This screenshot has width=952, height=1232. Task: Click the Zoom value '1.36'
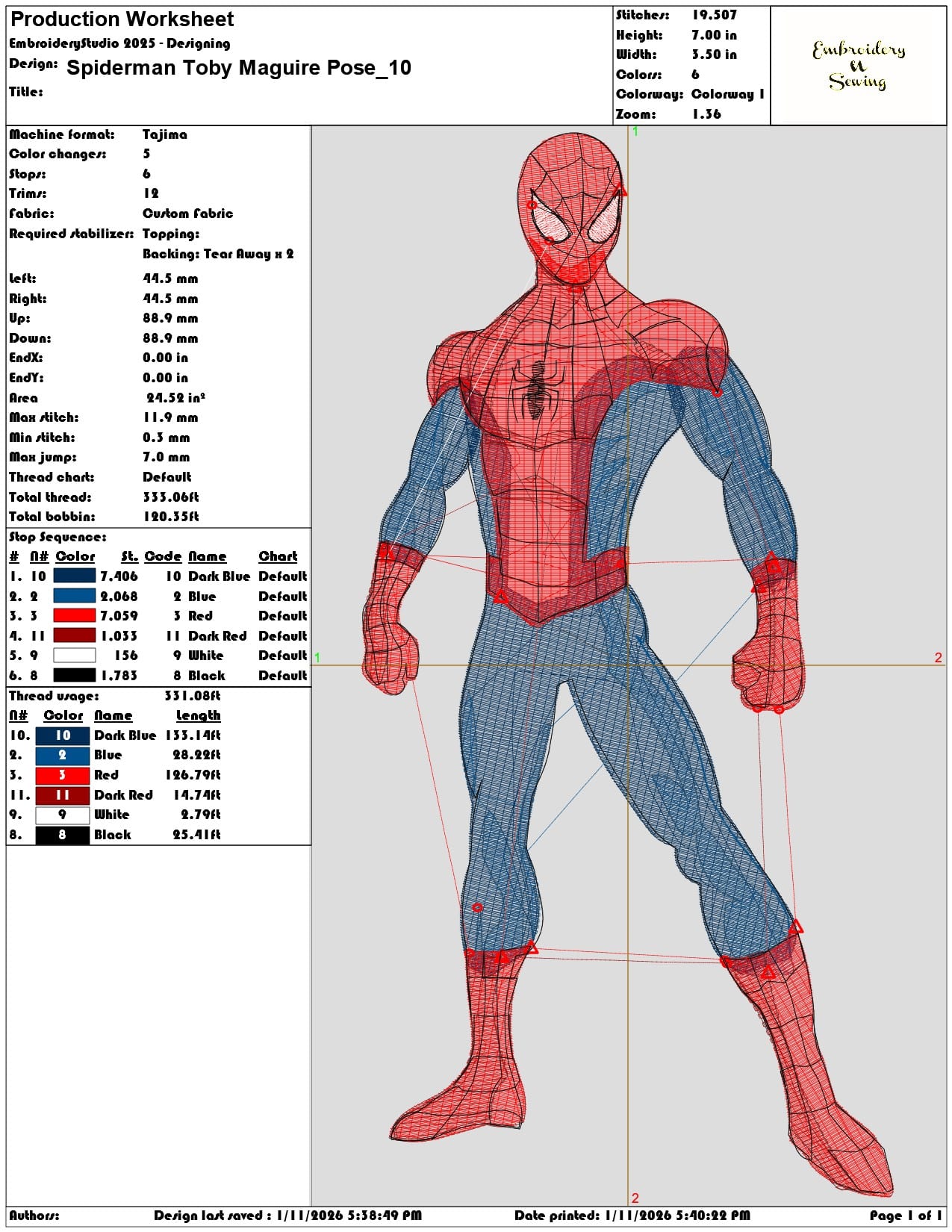[706, 114]
